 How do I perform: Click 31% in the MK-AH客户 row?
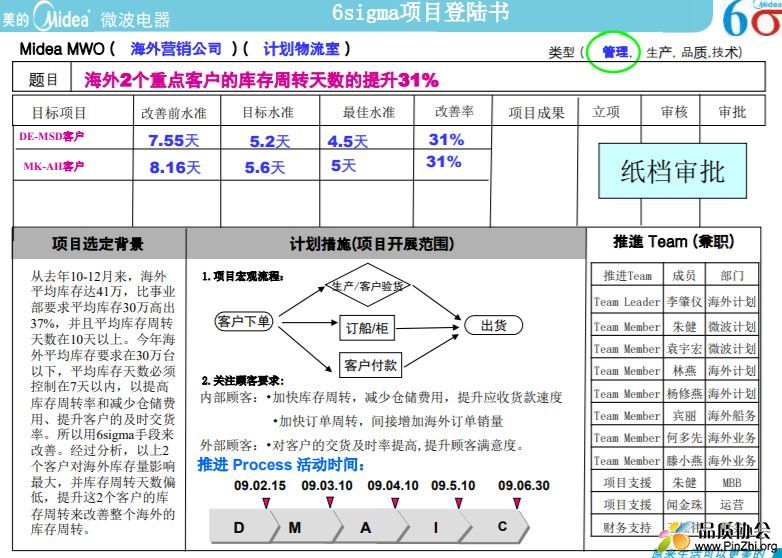[x=443, y=162]
